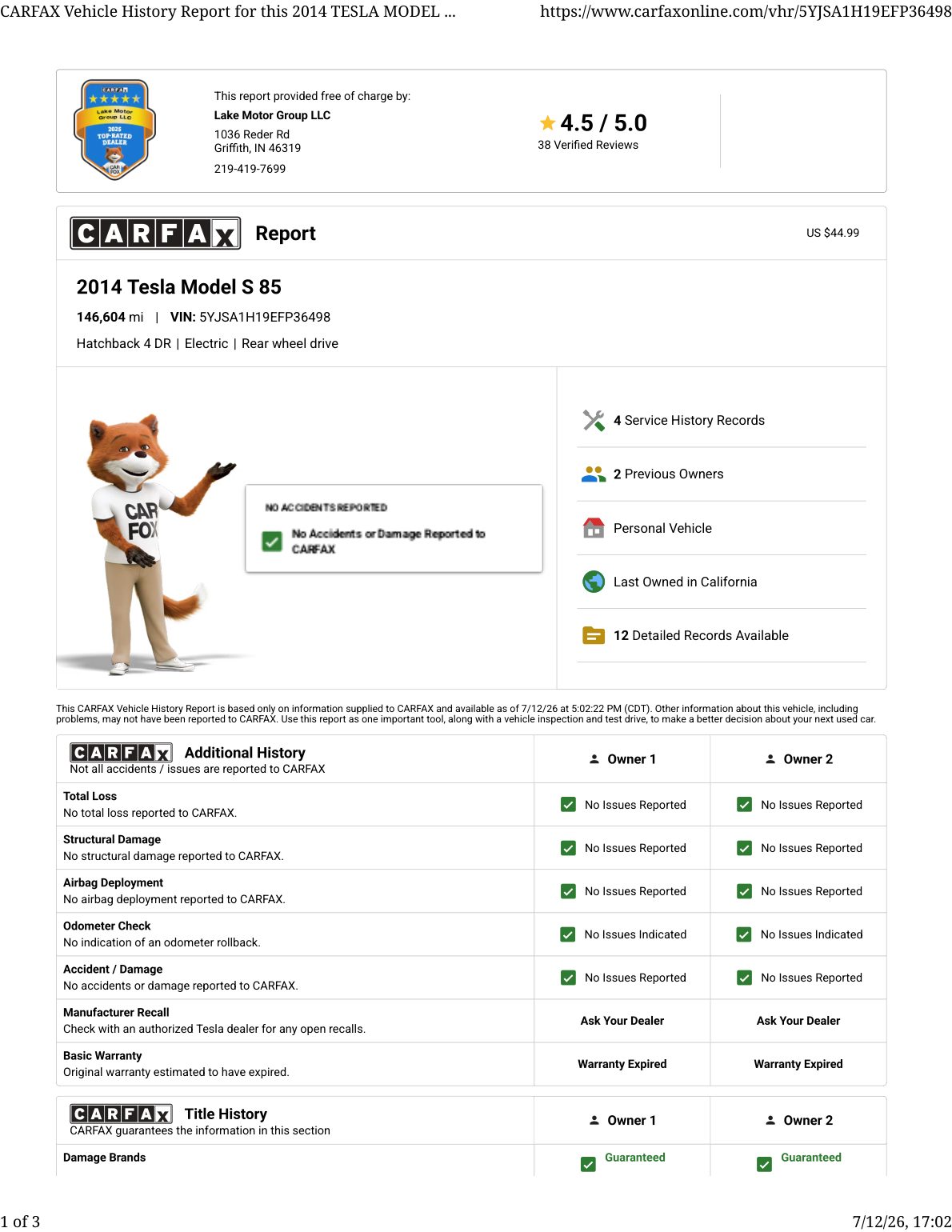Click the Owner 1 person icon in Title History
Viewport: 952px width, 1232px height.
pos(594,1120)
